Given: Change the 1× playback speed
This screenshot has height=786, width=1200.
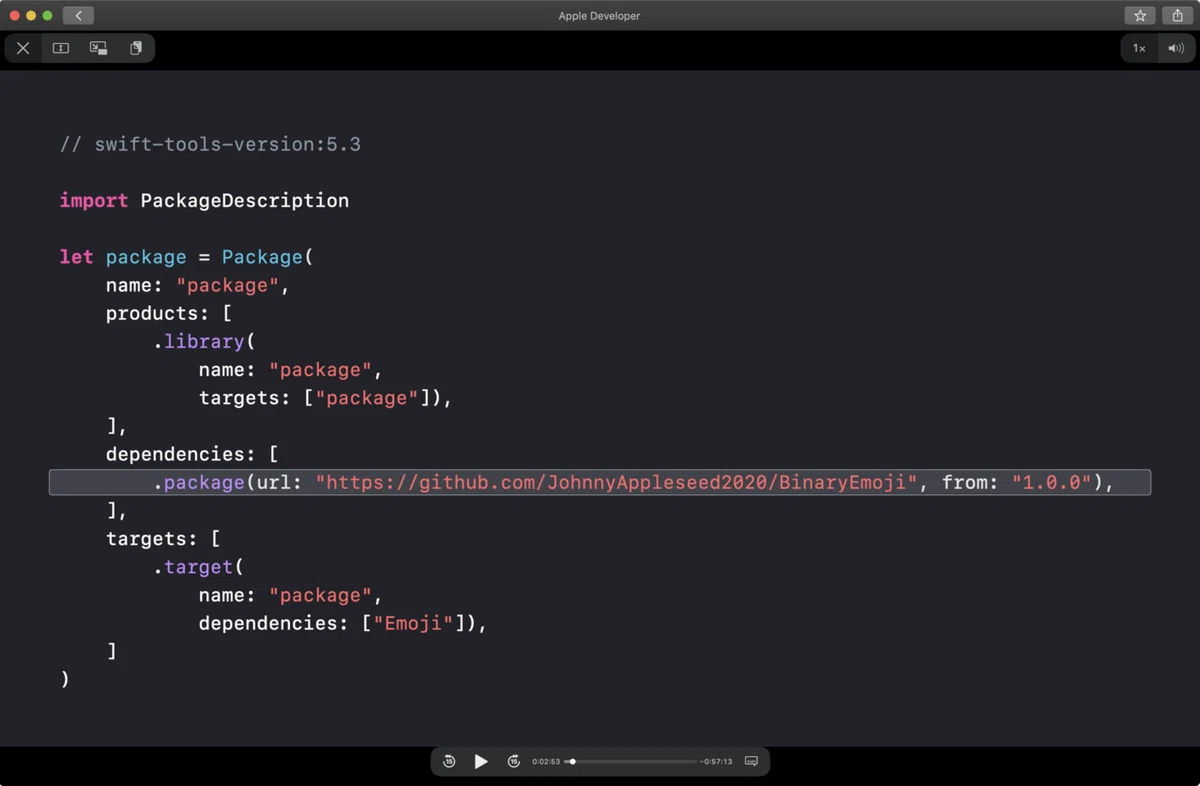Looking at the screenshot, I should coord(1139,48).
